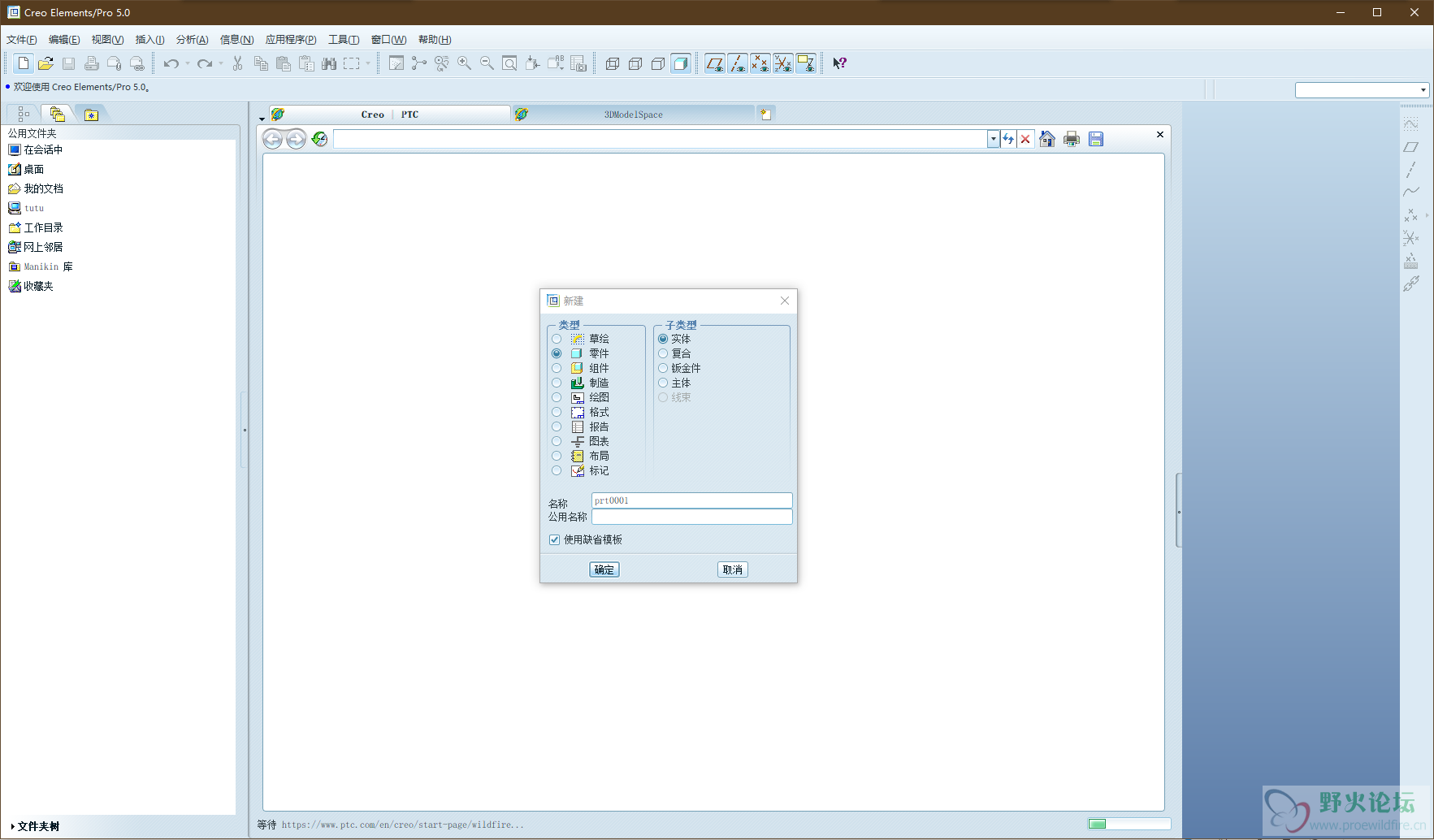Select the 草绘 type radio button
The image size is (1434, 840).
[x=557, y=339]
